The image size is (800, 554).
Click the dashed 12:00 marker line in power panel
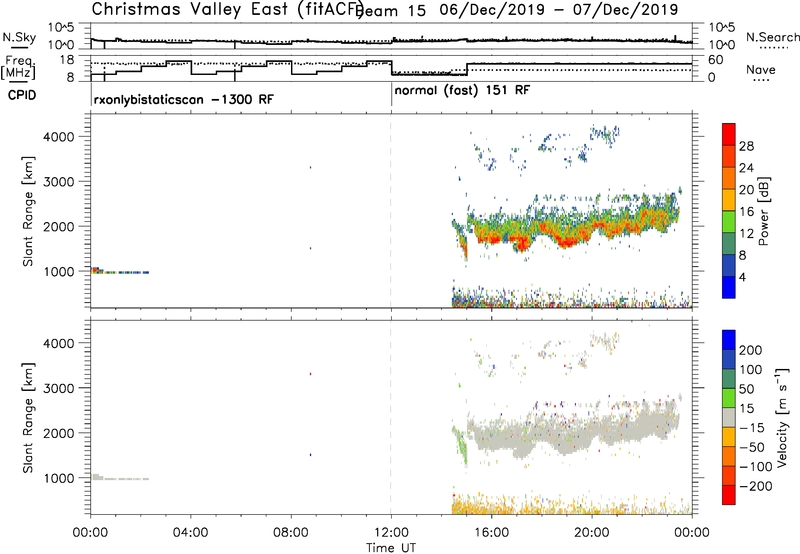[x=391, y=211]
